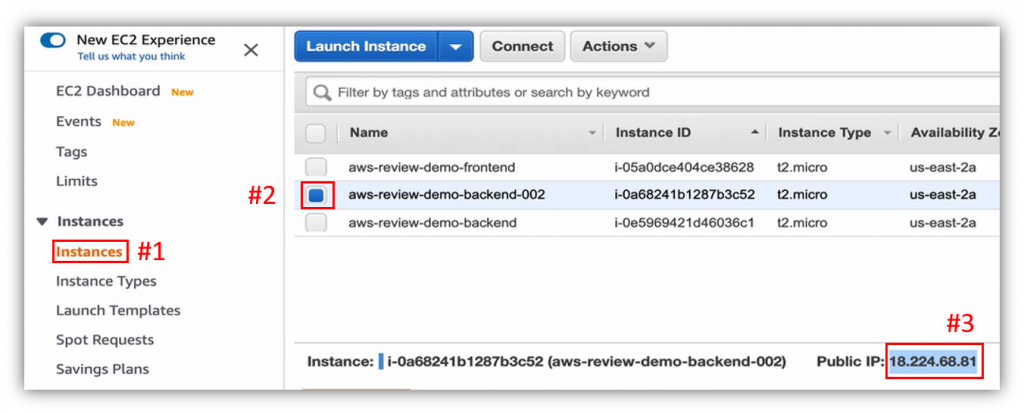Click the Instance ID sort arrow
The width and height of the screenshot is (1024, 414).
755,133
